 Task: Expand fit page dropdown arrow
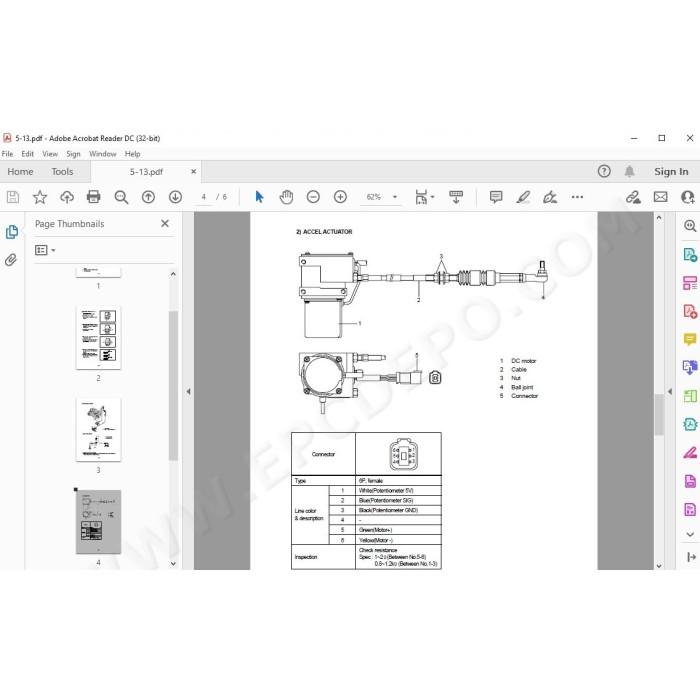pyautogui.click(x=432, y=197)
